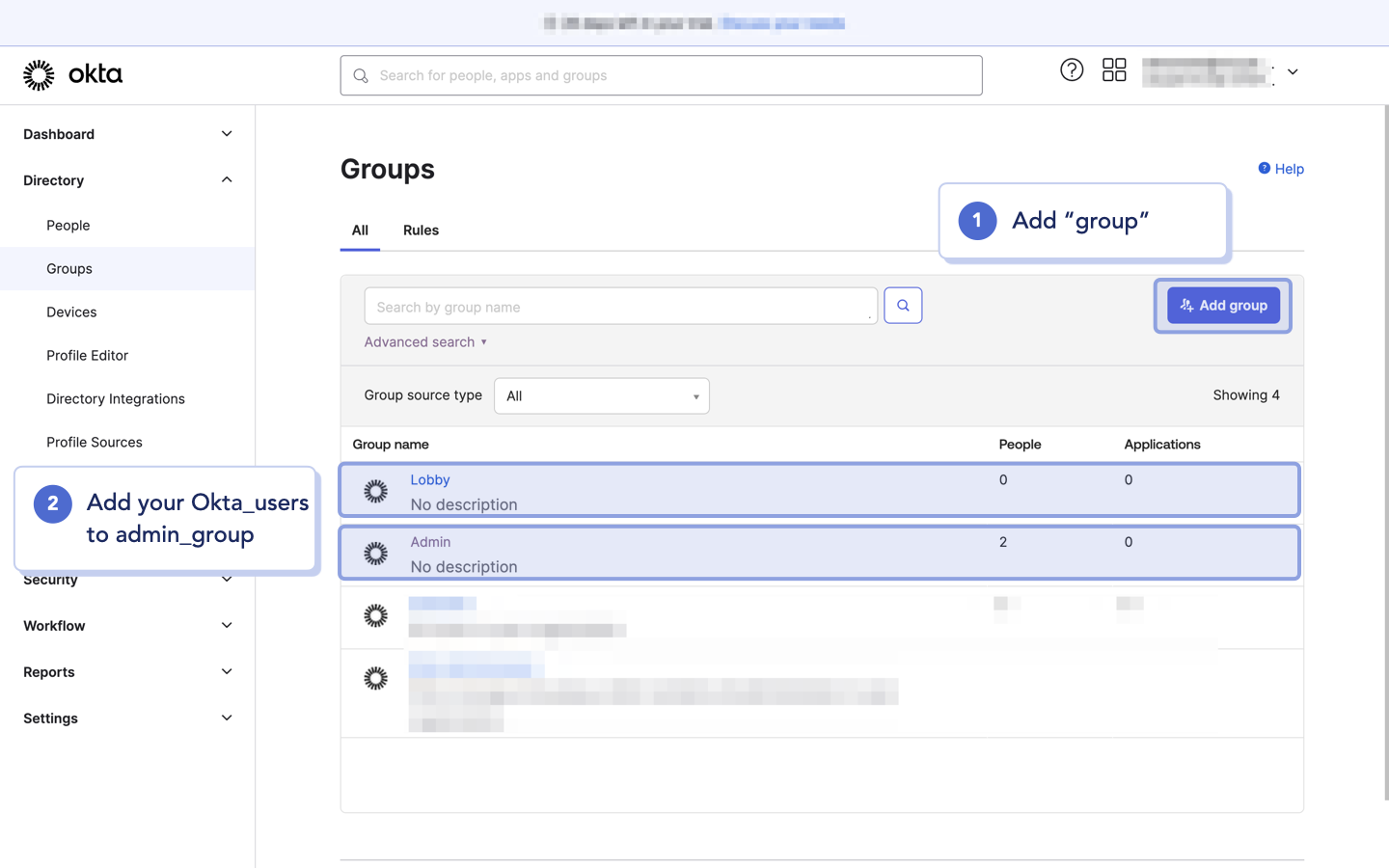The image size is (1389, 868).
Task: Select People in the Directory sidebar
Action: click(68, 225)
